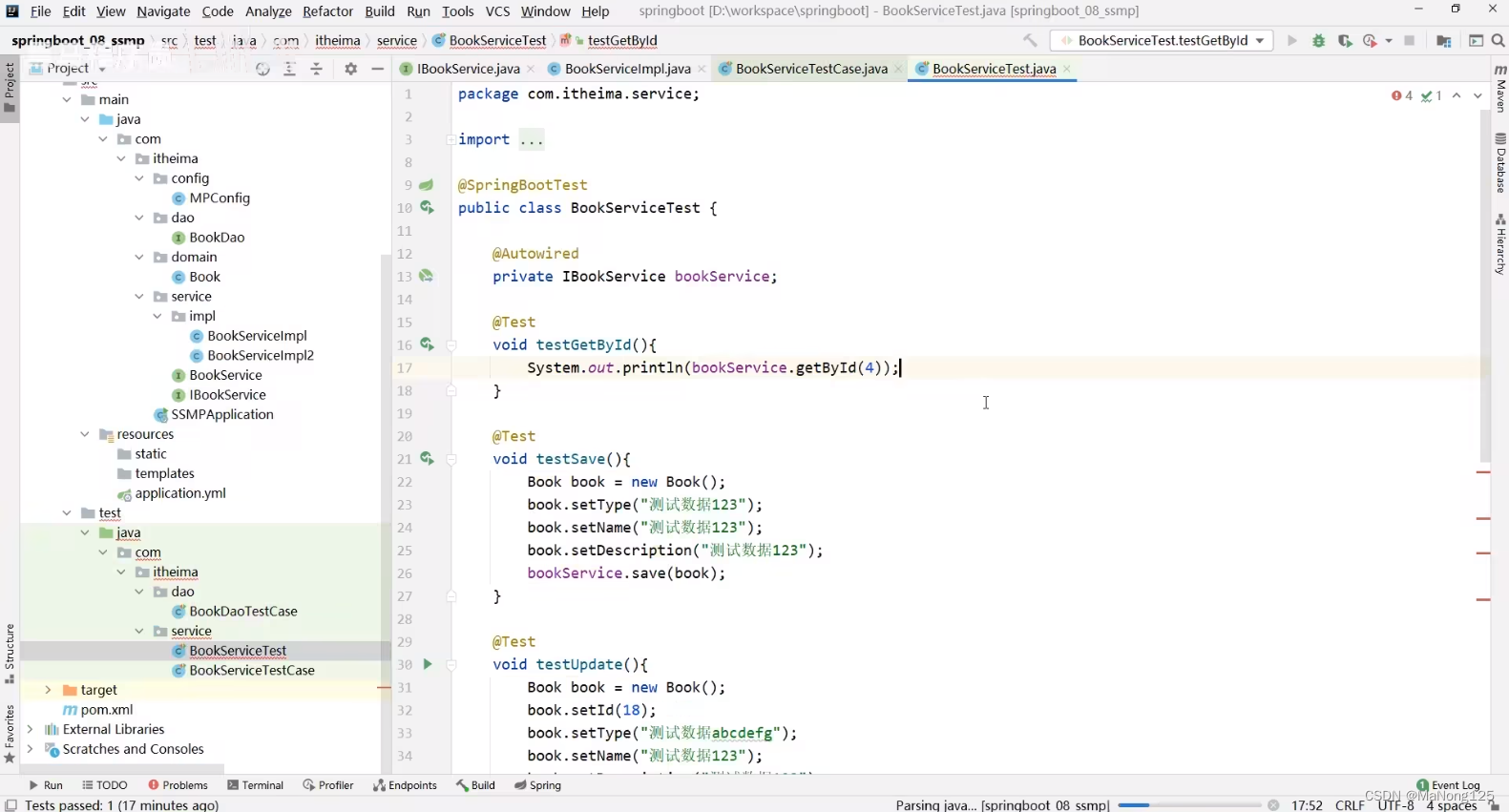Click the run gutter icon beside testGetById

pos(427,344)
